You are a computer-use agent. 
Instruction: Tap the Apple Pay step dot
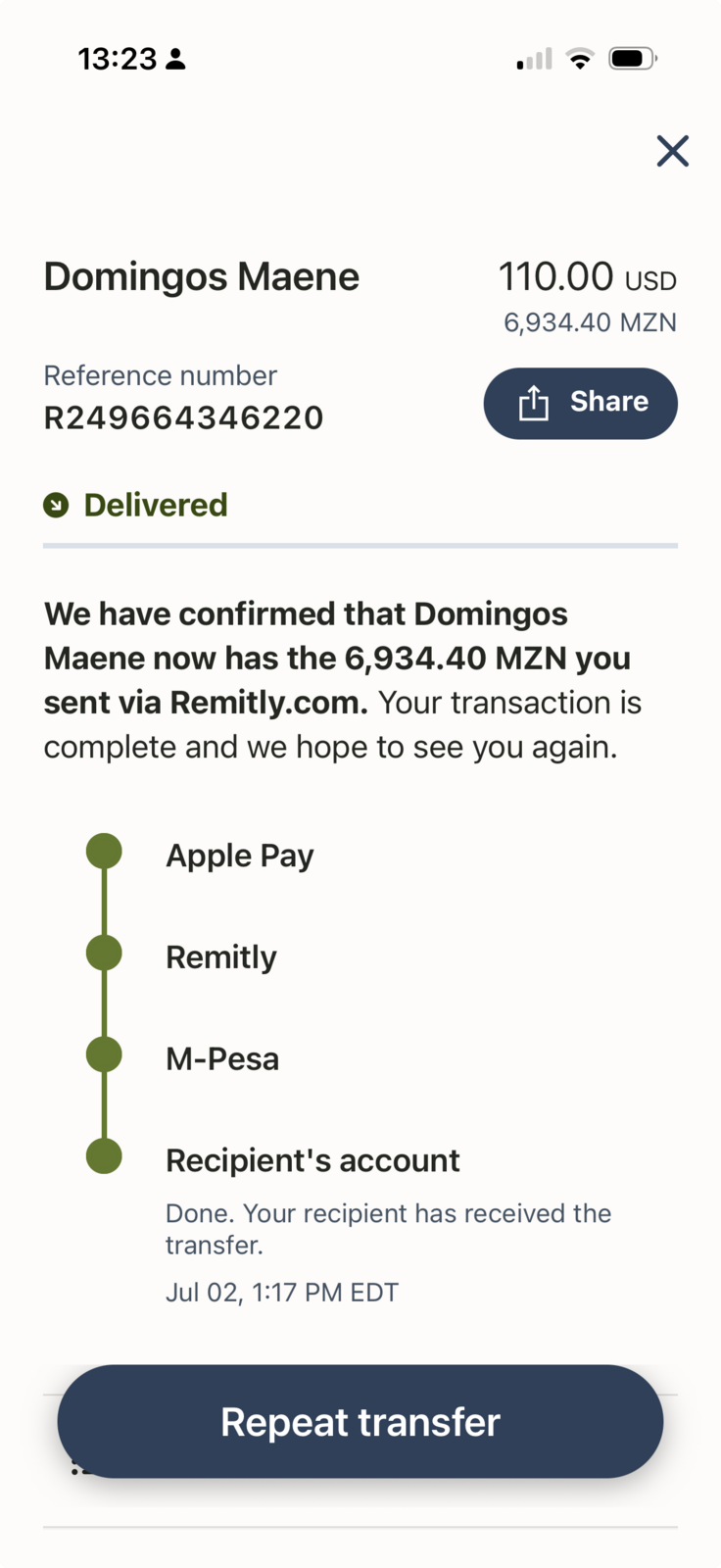click(104, 851)
